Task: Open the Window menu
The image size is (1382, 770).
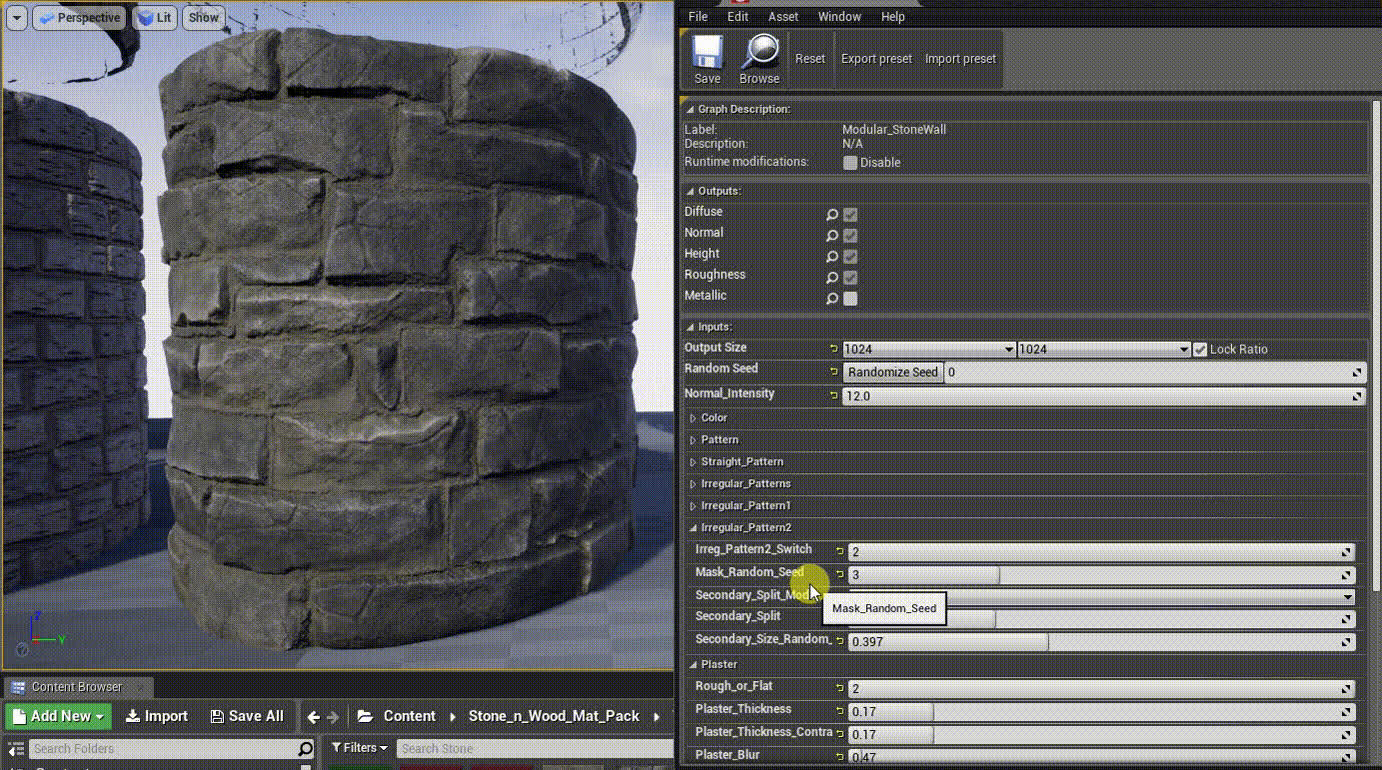Action: [839, 16]
